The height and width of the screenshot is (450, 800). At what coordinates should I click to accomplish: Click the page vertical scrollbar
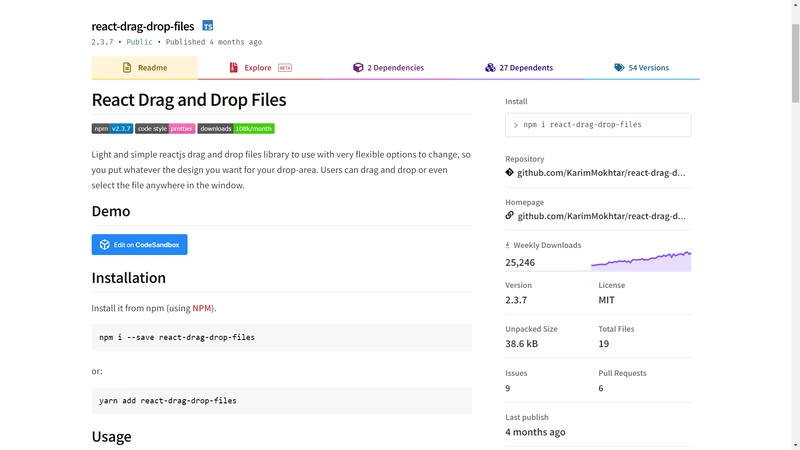tap(795, 225)
